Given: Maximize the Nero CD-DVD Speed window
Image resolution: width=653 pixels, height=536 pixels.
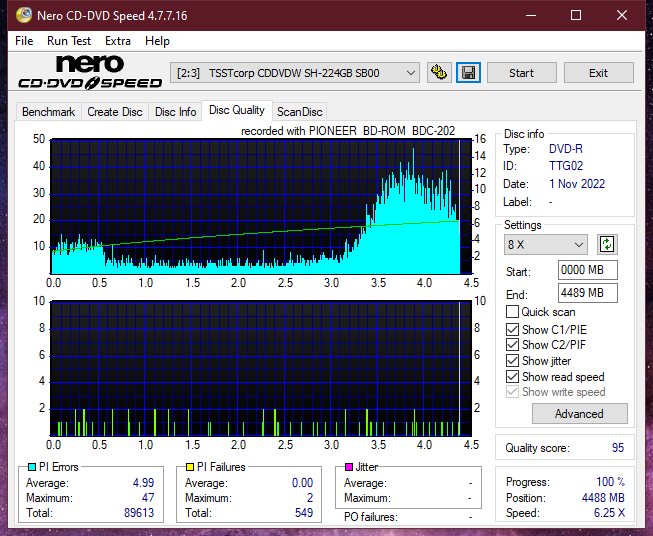Looking at the screenshot, I should coord(576,15).
